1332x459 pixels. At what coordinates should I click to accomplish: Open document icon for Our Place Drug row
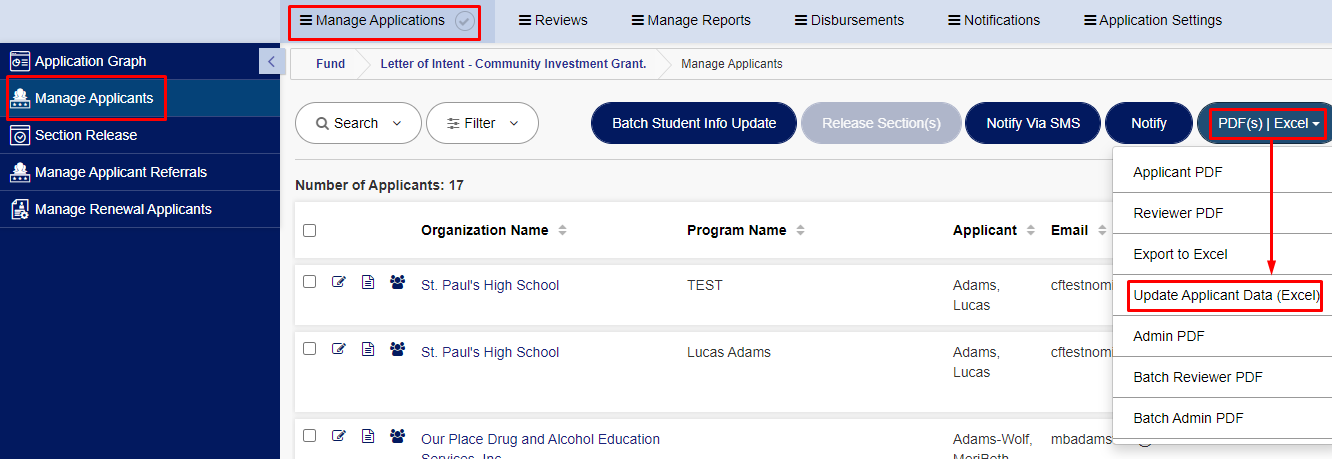[368, 436]
